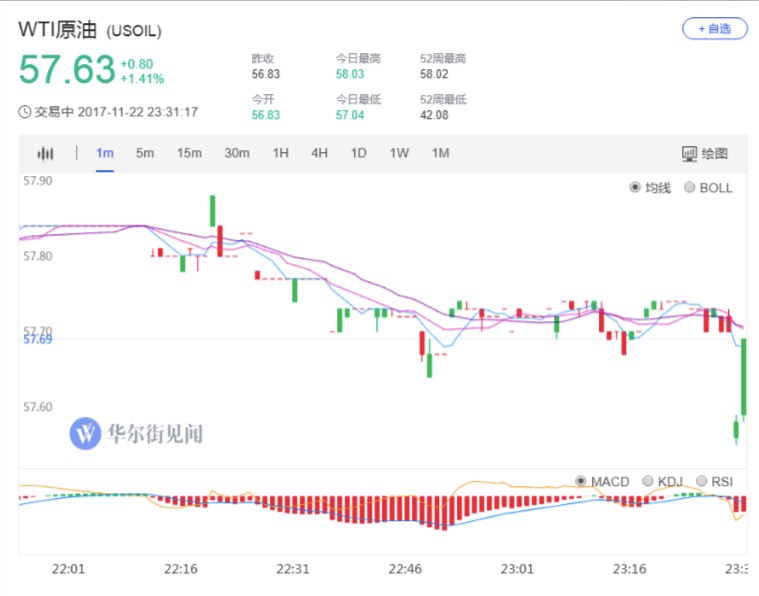Click the 23:01 time axis label
759x596 pixels.
click(x=517, y=569)
